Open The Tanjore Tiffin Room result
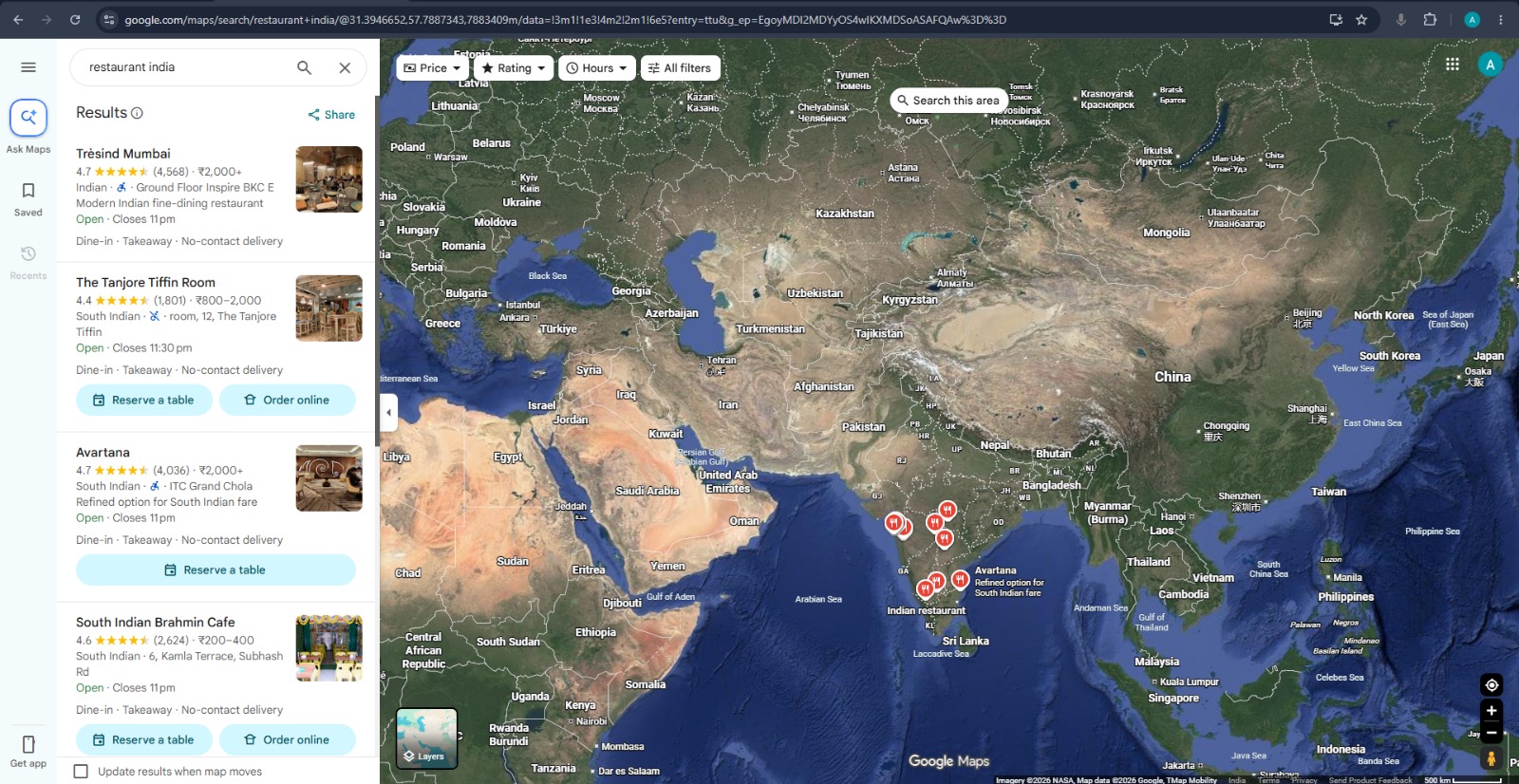The width and height of the screenshot is (1519, 784). (145, 283)
